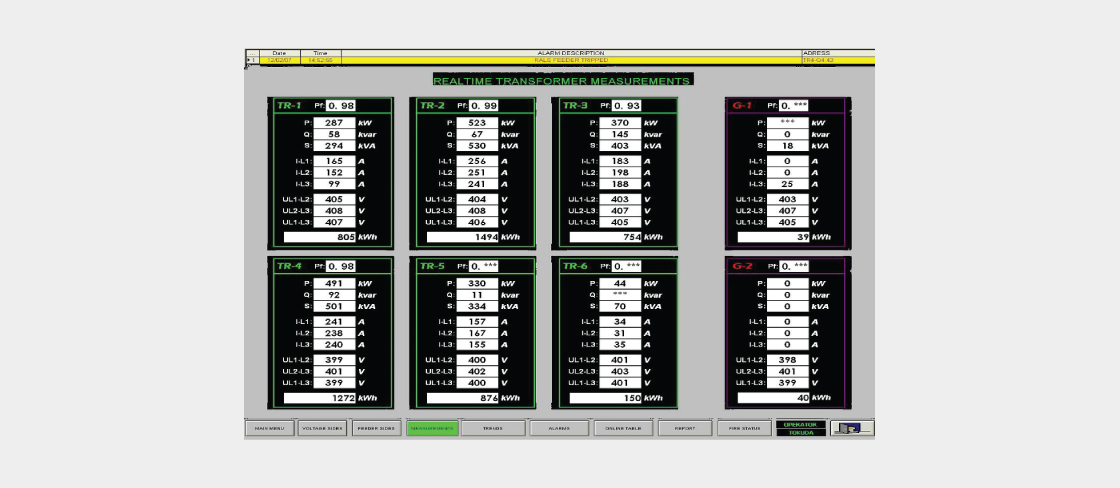1120x488 pixels.
Task: Click the TR-4 panel title
Action: point(289,266)
